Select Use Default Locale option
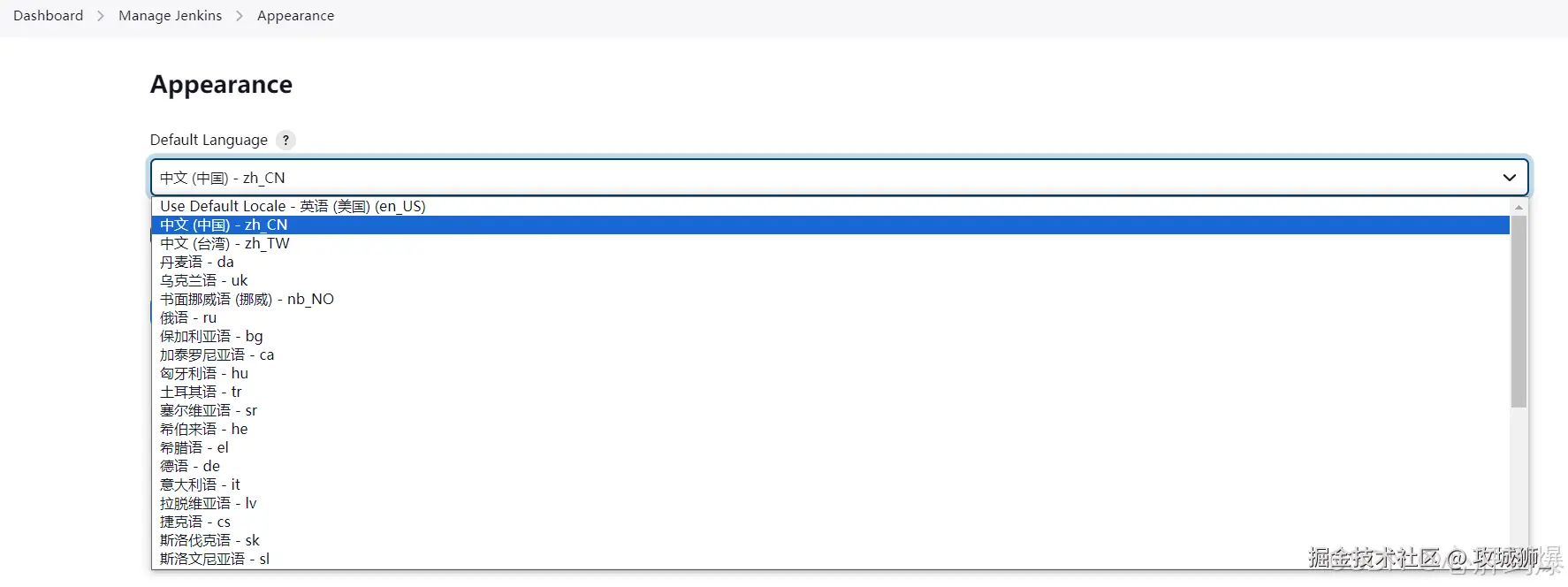This screenshot has height=587, width=1568. [293, 206]
